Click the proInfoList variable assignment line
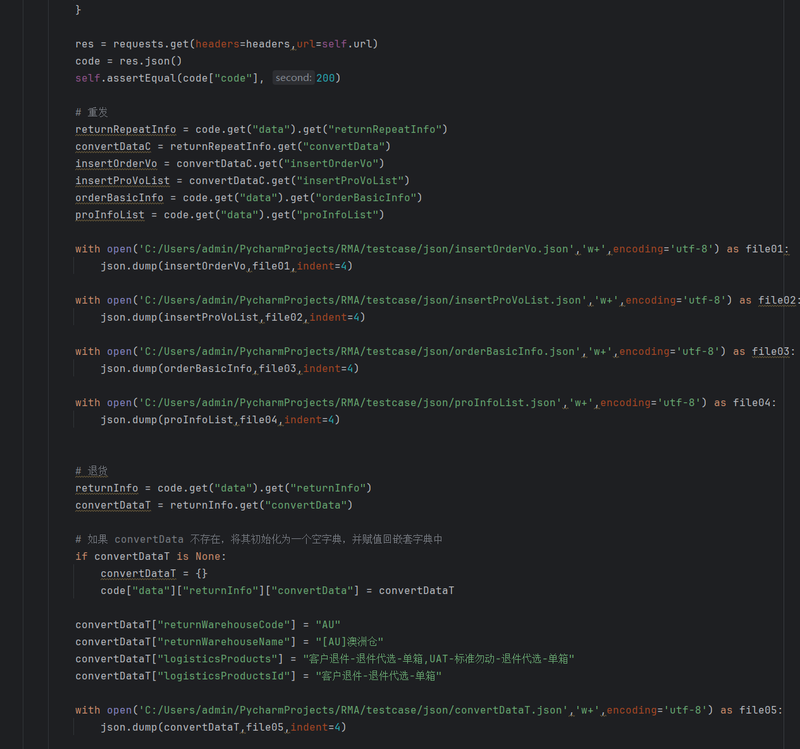The image size is (800, 749). (x=230, y=215)
